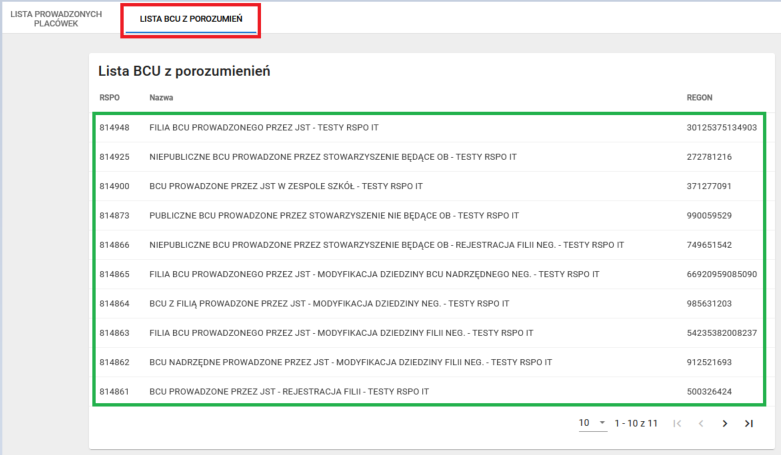Viewport: 781px width, 455px height.
Task: Click the REGON column header
Action: click(700, 97)
